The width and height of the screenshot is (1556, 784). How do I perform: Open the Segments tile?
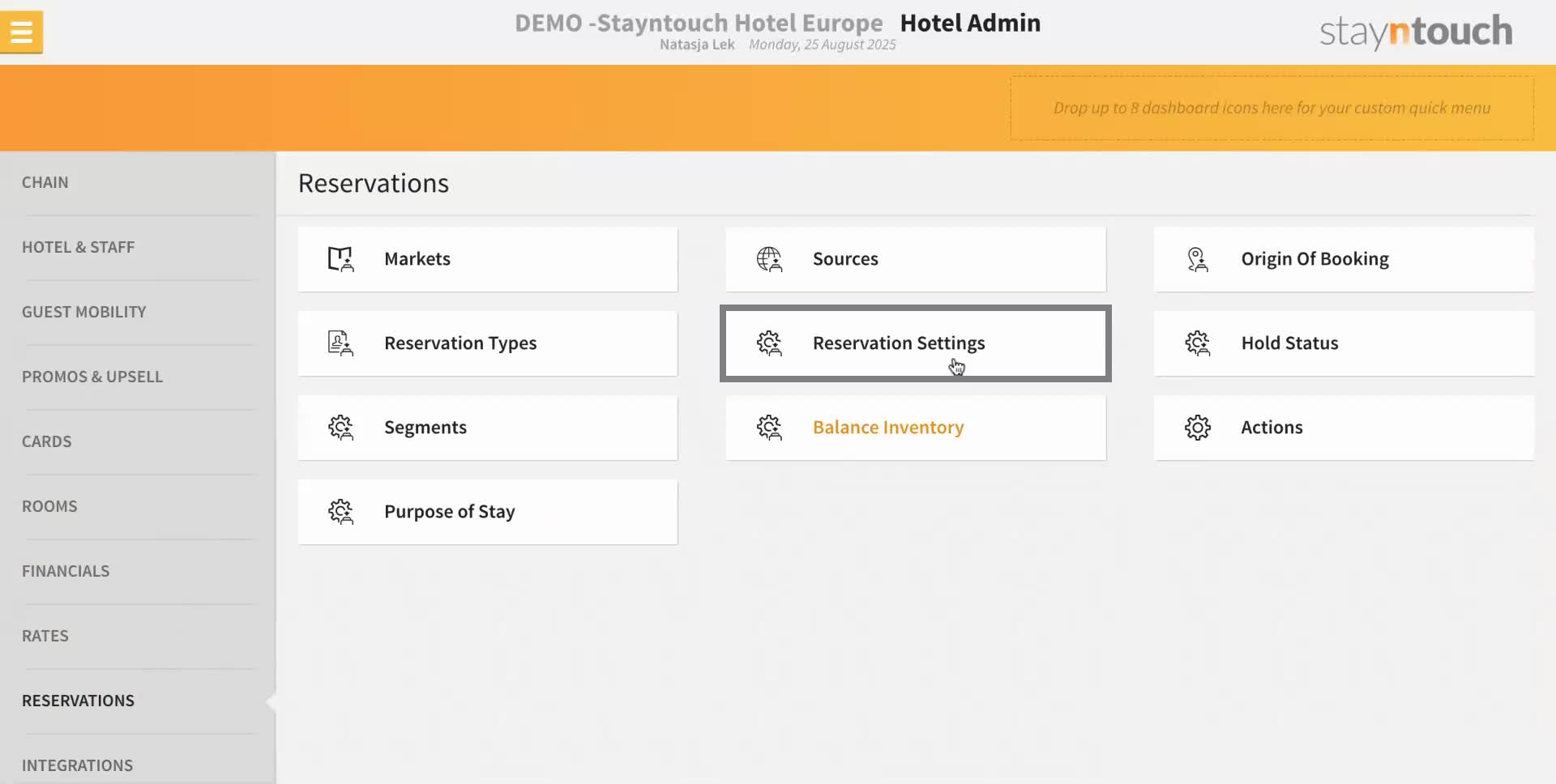click(488, 428)
